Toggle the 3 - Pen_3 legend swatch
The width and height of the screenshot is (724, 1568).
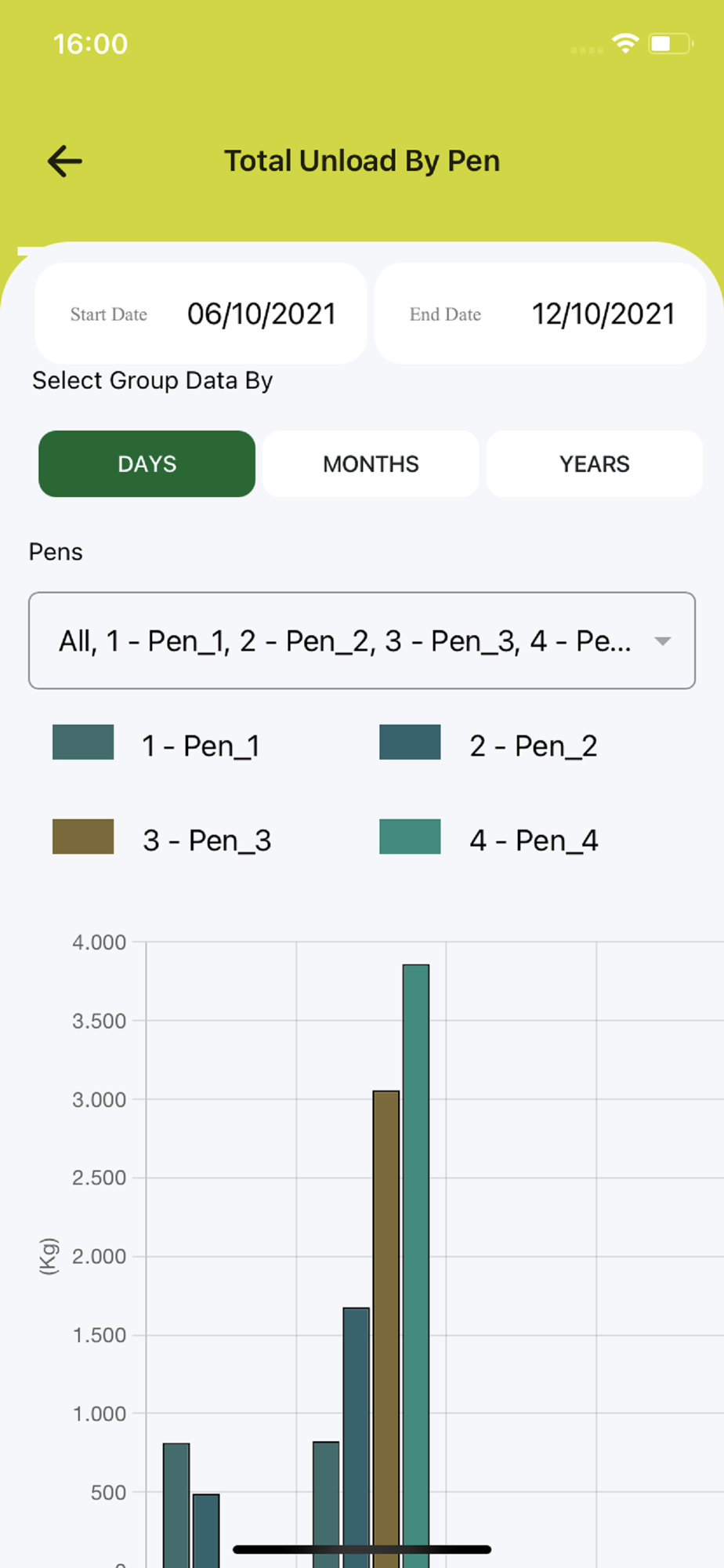pos(83,837)
